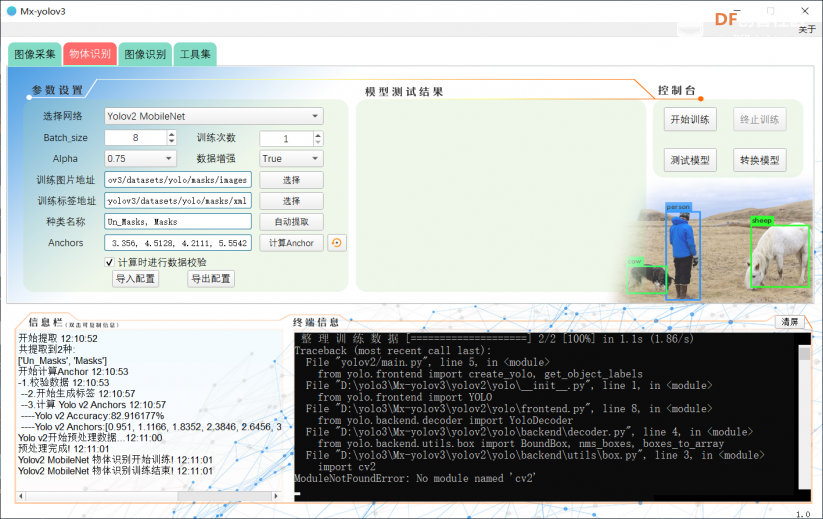Click the 计算Anchor button
Screen dimensions: 823x519
tap(291, 243)
